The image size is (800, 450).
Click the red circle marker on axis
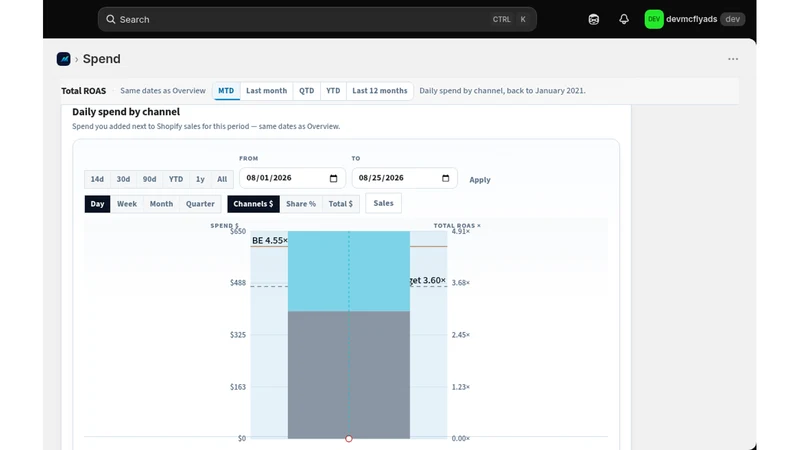[x=348, y=438]
